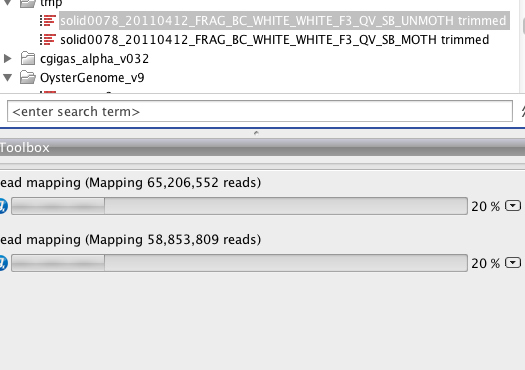The height and width of the screenshot is (370, 525).
Task: Click the OysterGenome_v9 folder icon
Action: point(28,77)
